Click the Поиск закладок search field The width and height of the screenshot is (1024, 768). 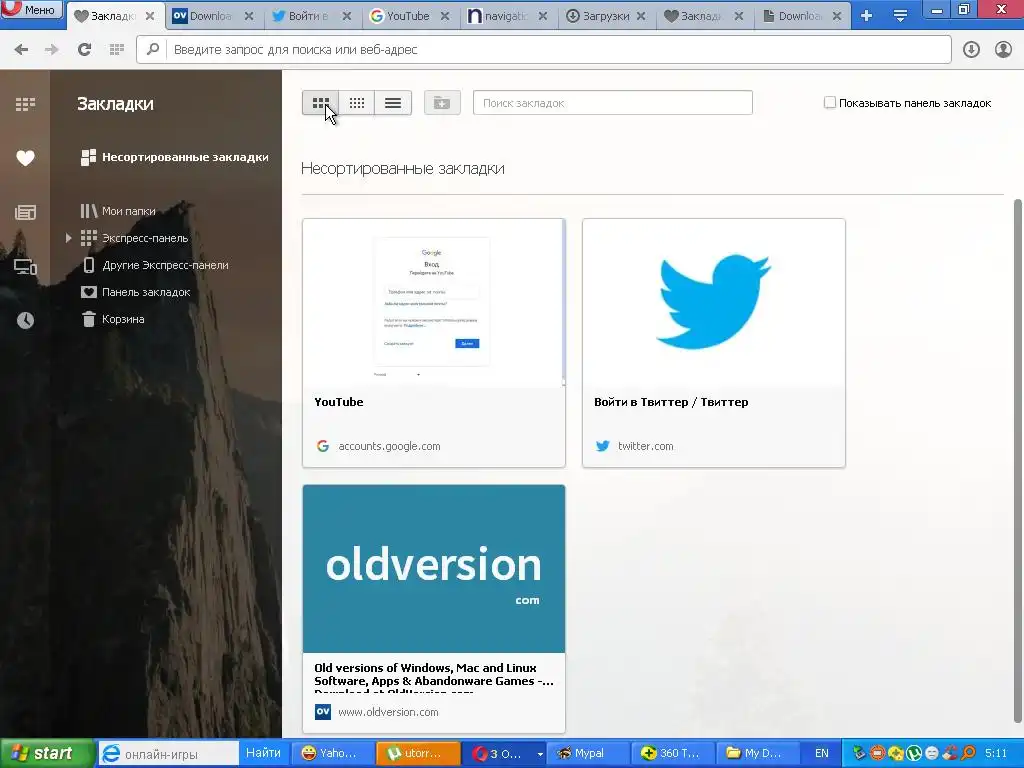[613, 103]
